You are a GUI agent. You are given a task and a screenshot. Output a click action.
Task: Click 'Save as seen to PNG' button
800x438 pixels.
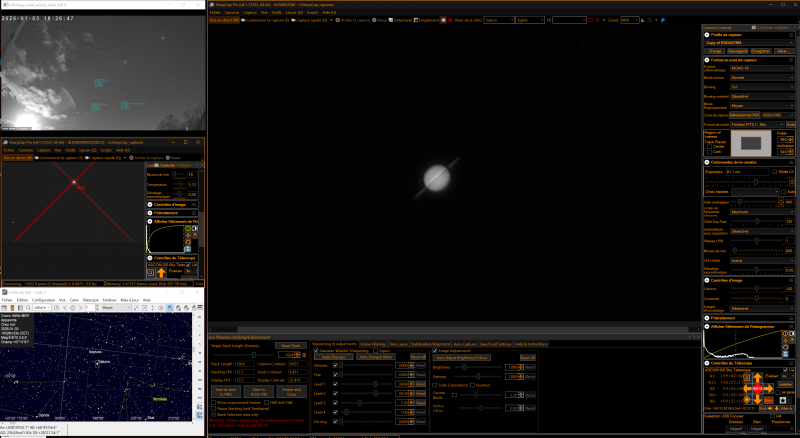(226, 392)
